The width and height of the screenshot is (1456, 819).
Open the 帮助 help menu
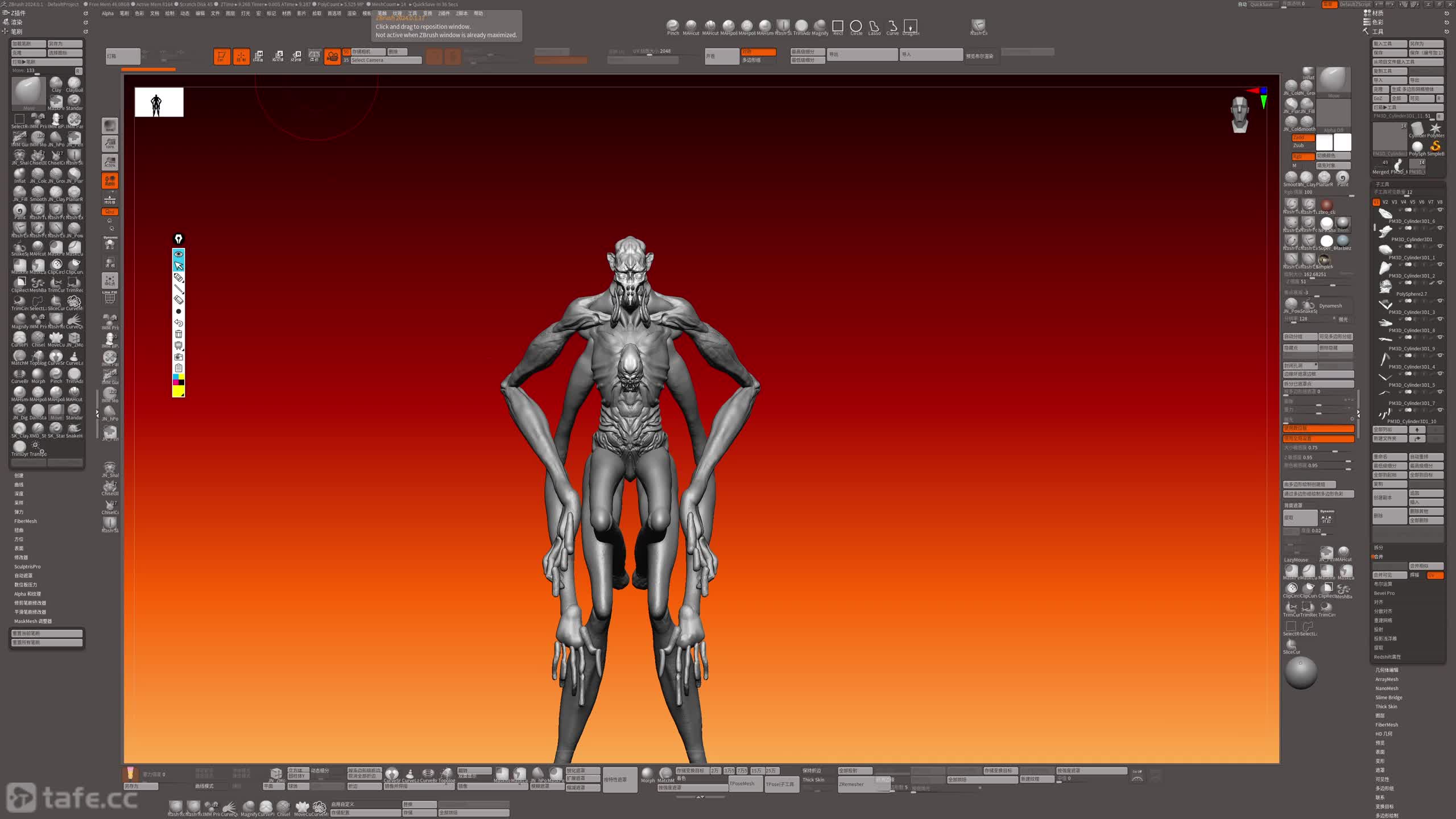tap(478, 13)
